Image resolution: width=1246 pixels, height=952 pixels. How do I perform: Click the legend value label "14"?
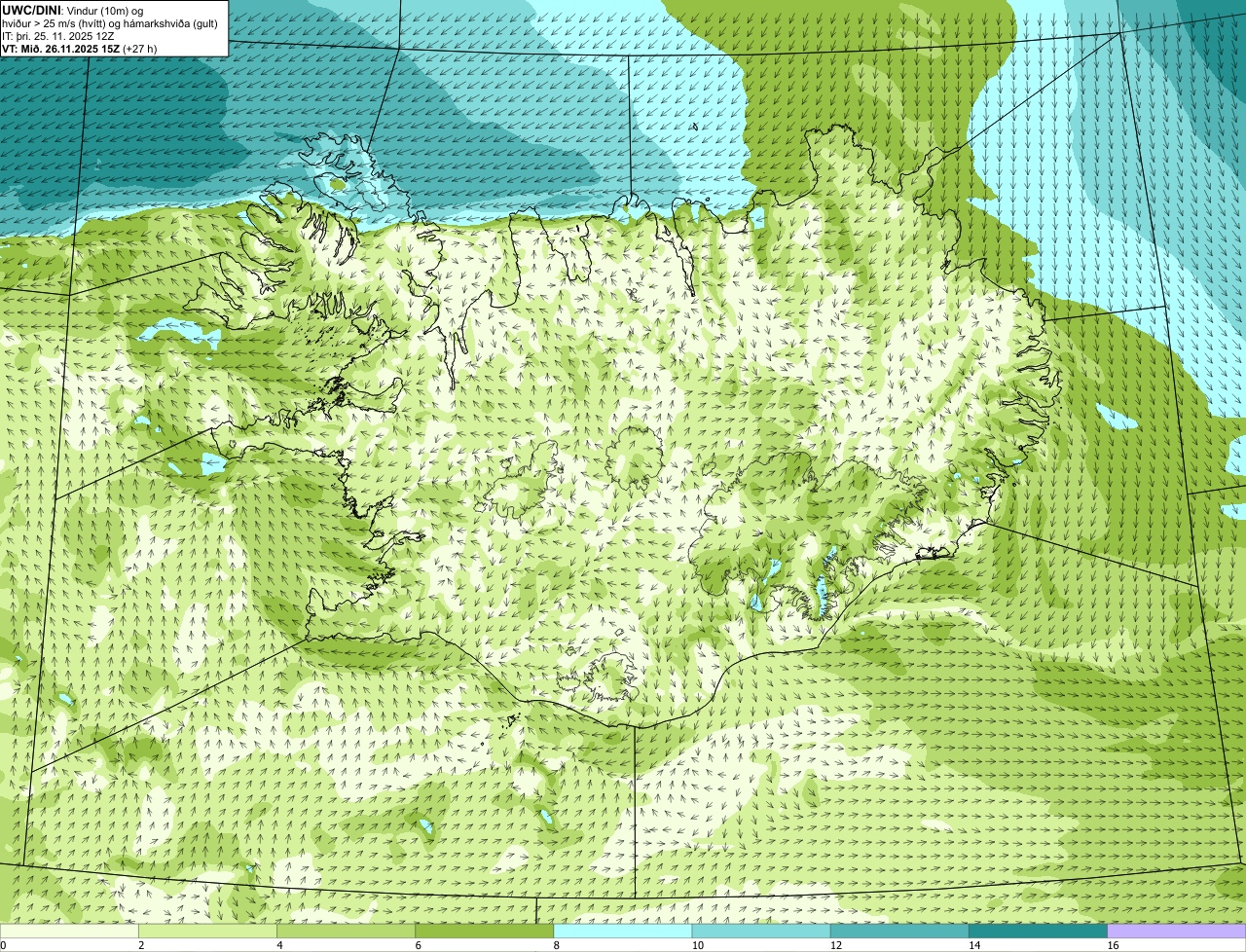point(974,945)
